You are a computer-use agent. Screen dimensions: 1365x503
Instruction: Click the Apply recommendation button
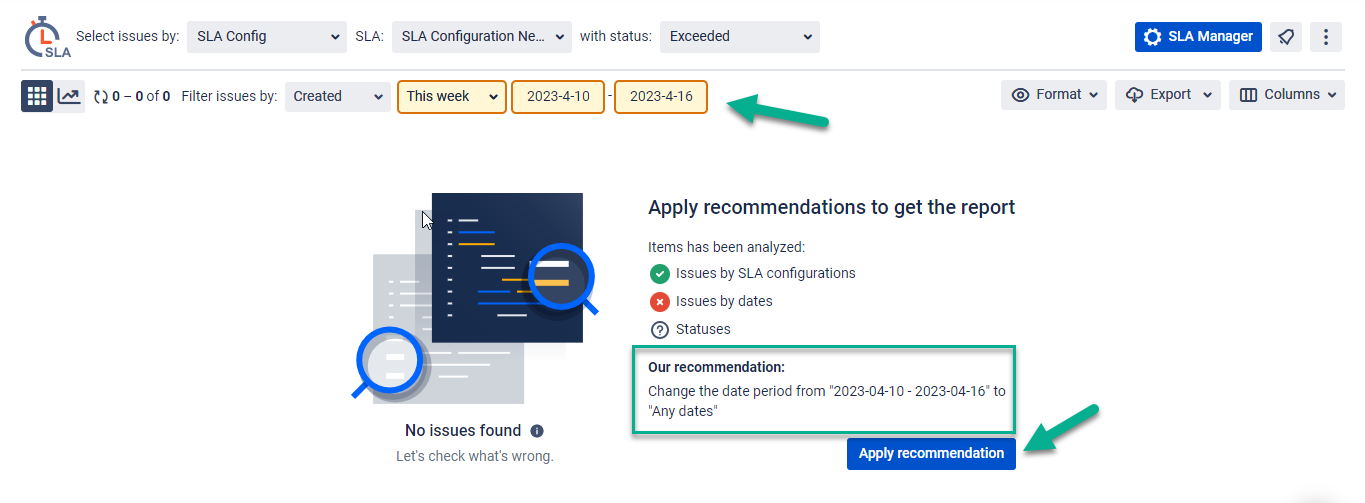[x=931, y=454]
